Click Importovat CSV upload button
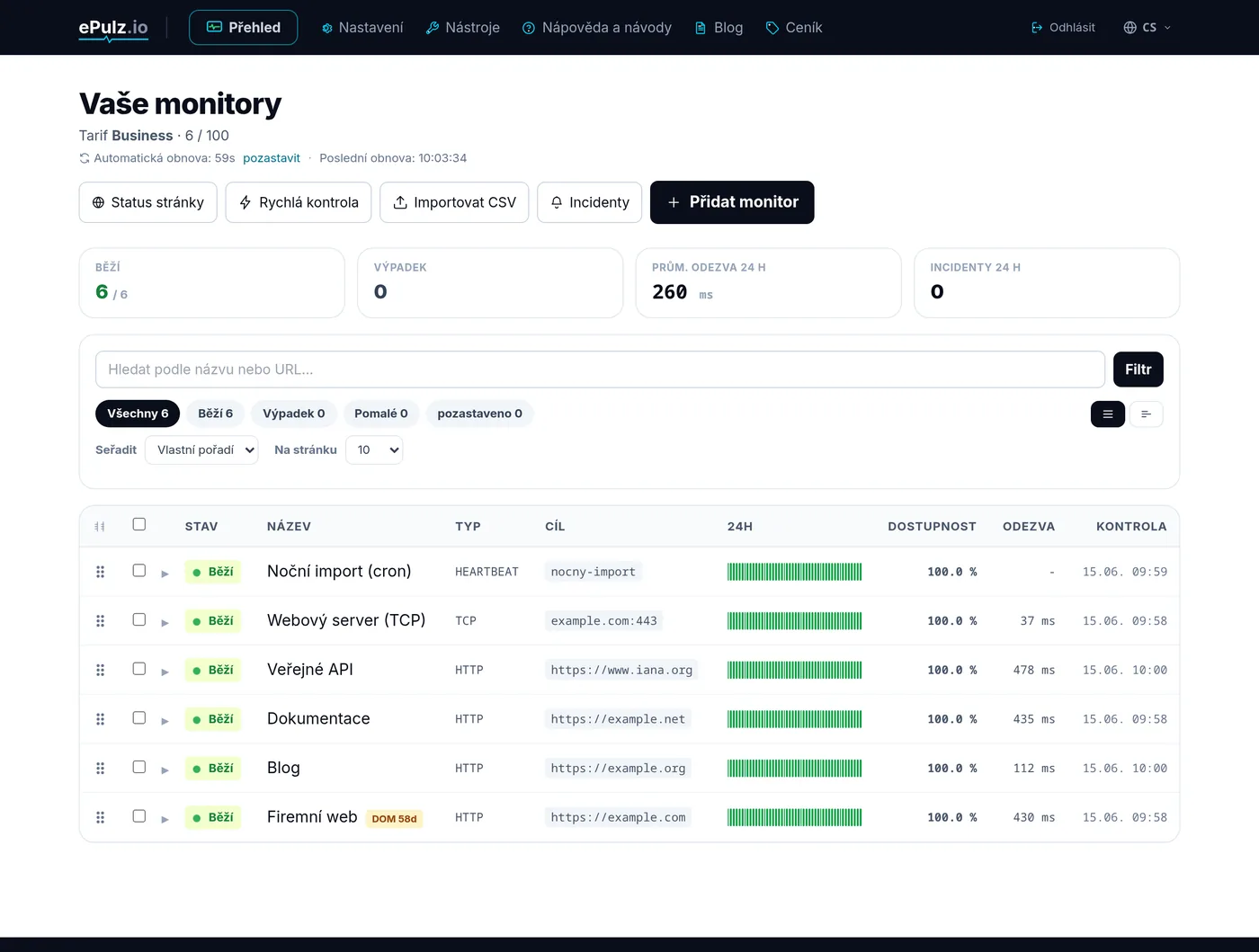 pos(454,202)
